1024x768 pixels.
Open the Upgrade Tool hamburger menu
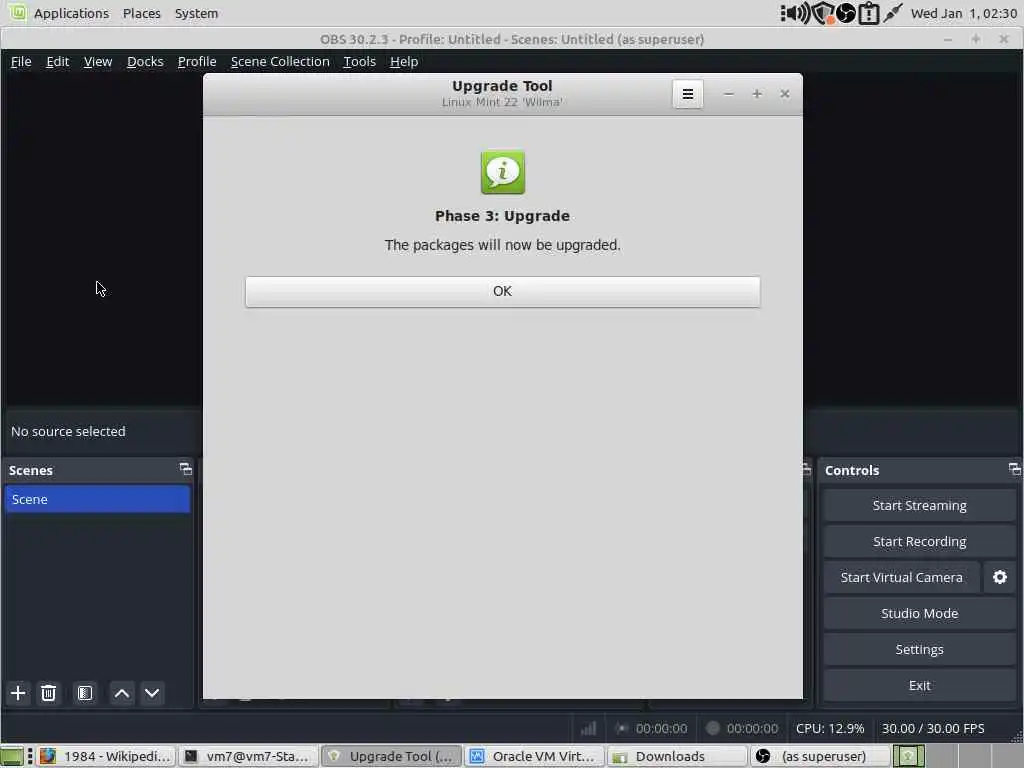pos(688,94)
